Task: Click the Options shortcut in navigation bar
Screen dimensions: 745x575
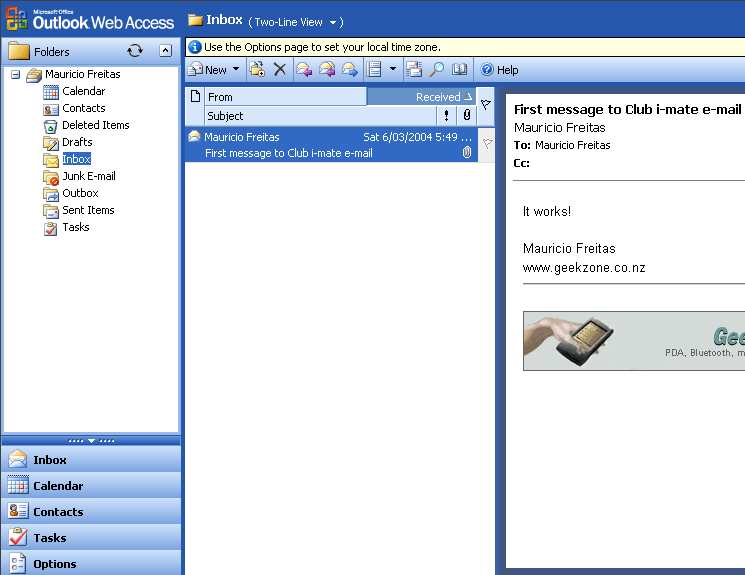Action: click(91, 564)
